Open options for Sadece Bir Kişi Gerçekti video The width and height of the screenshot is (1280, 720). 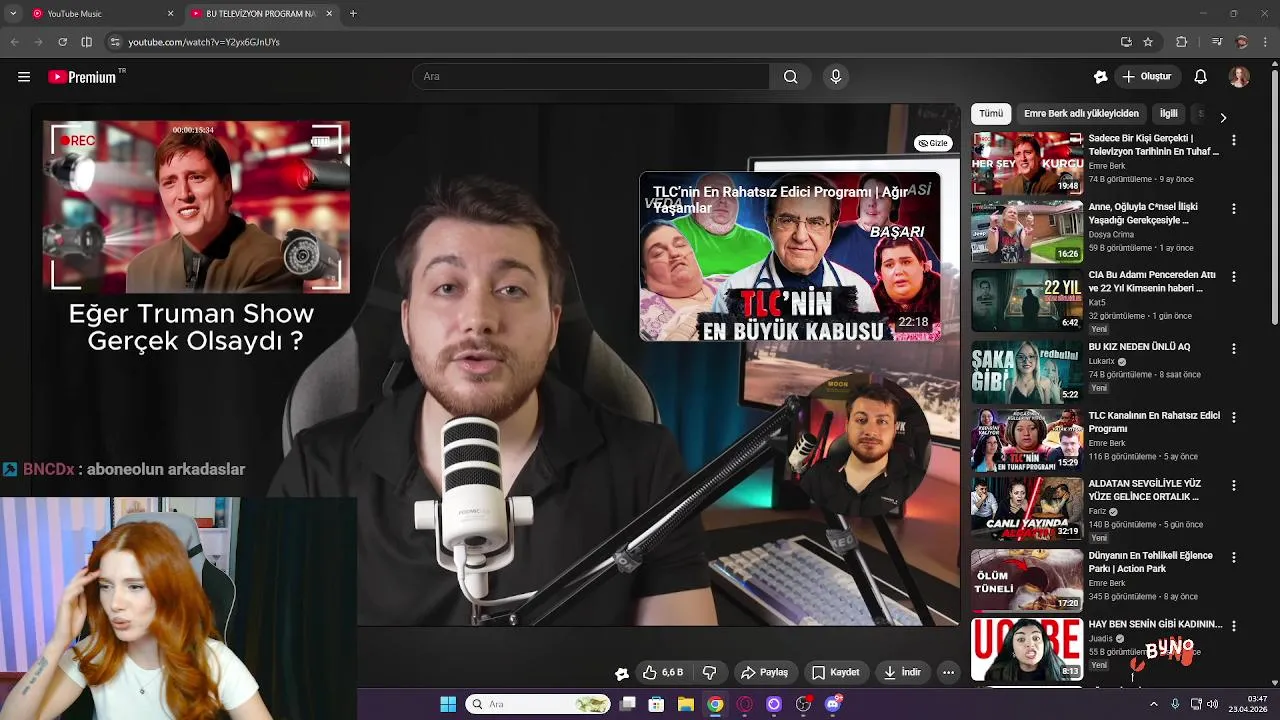[1233, 141]
